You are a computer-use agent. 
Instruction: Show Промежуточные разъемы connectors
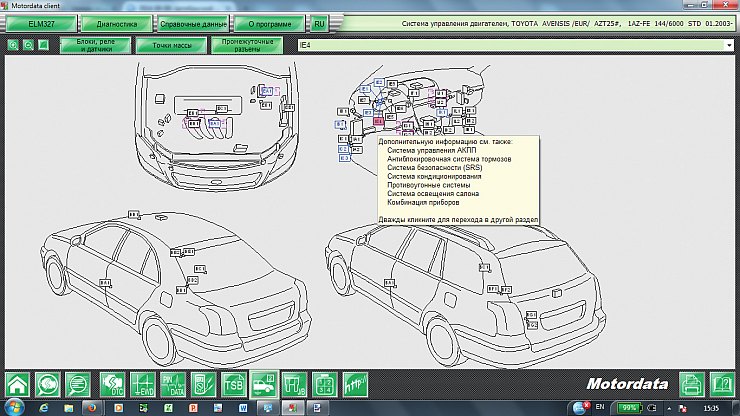click(x=247, y=45)
